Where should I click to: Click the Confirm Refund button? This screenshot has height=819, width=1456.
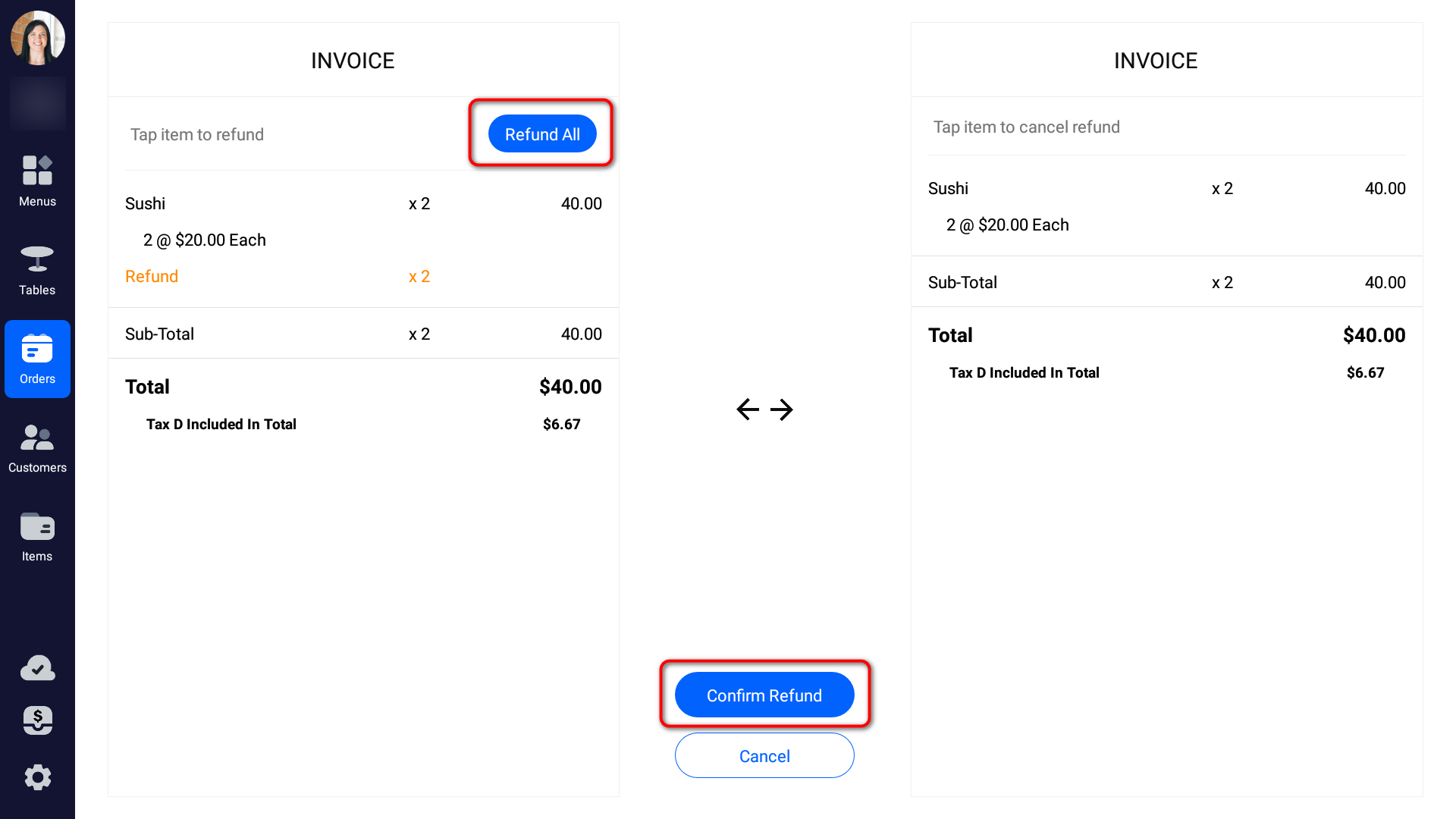[x=764, y=695]
